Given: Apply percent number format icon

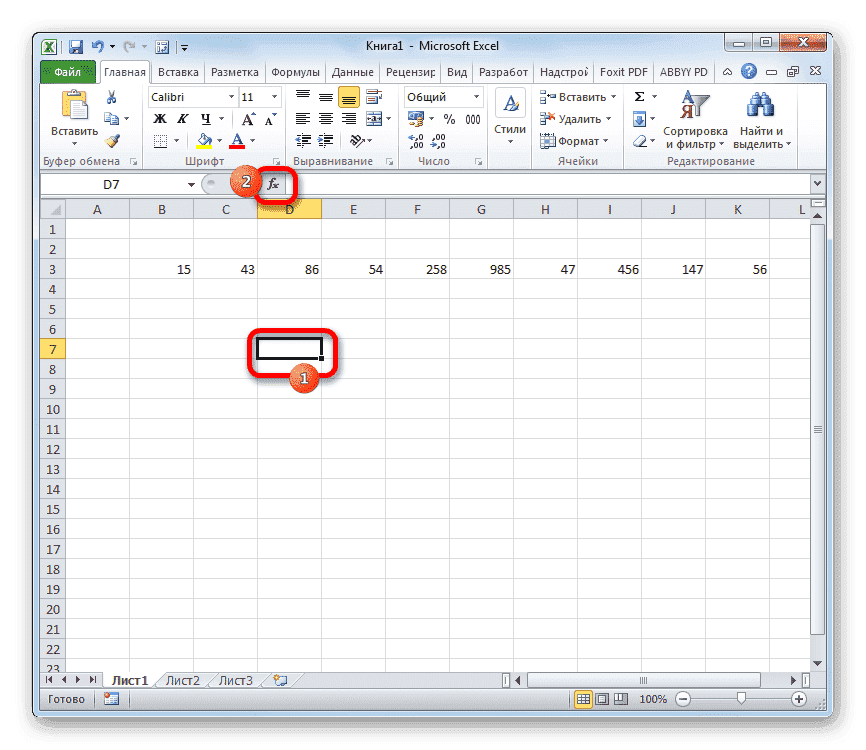Looking at the screenshot, I should pos(449,119).
